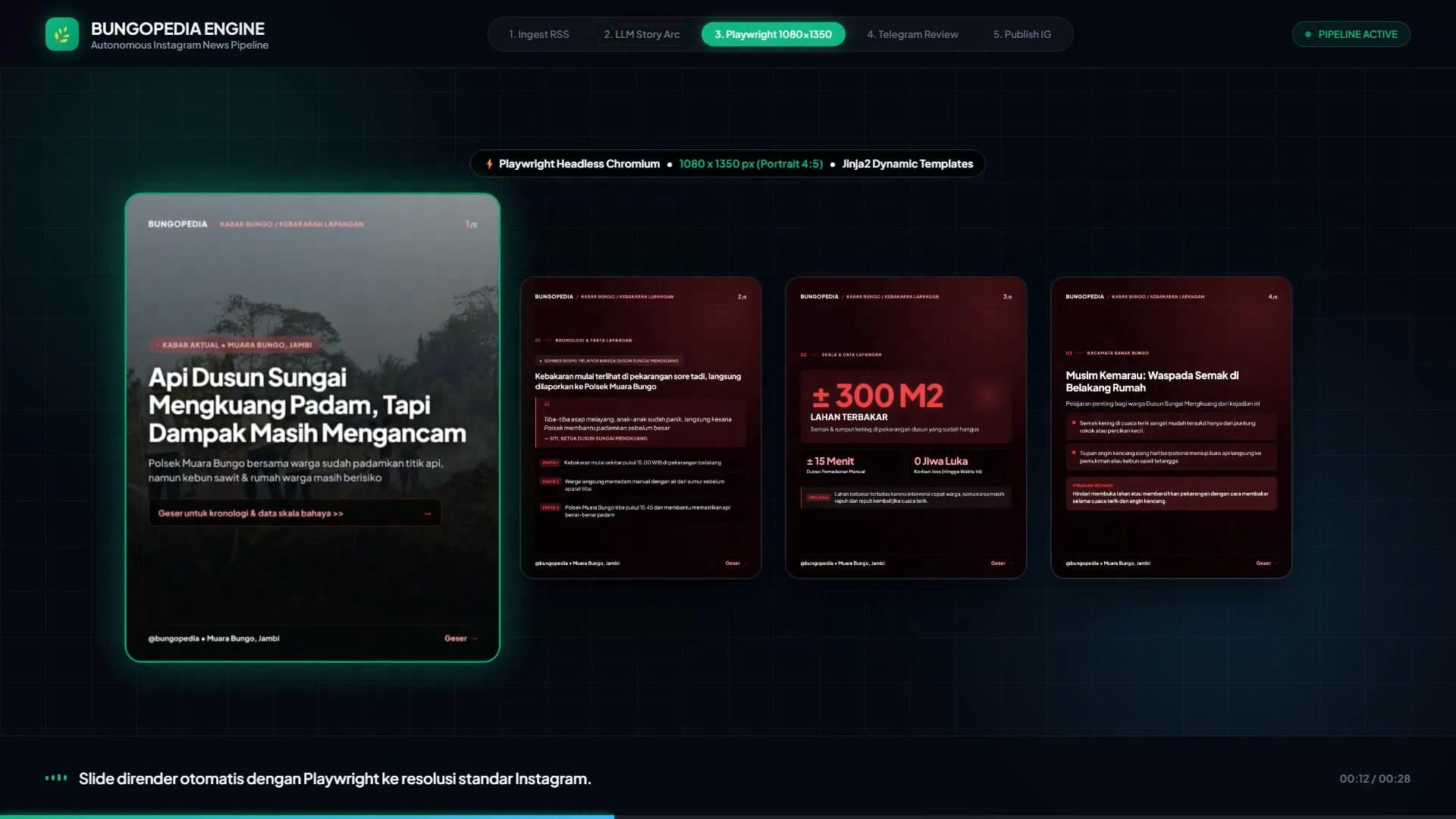Click the 1/5 page counter on cover slide
Viewport: 1456px width, 819px height.
[471, 224]
